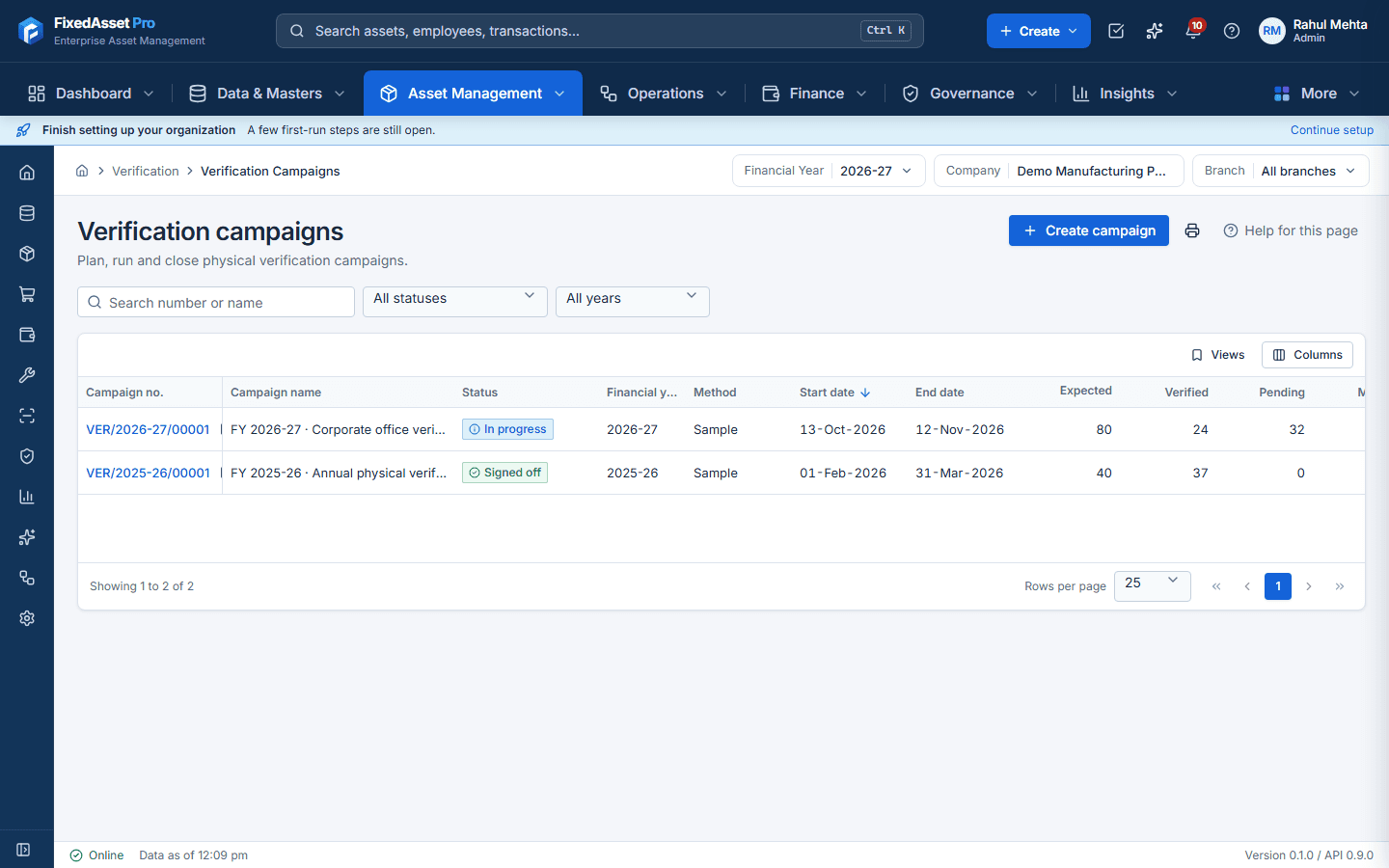Open the sidebar workflow nodes icon

point(27,578)
